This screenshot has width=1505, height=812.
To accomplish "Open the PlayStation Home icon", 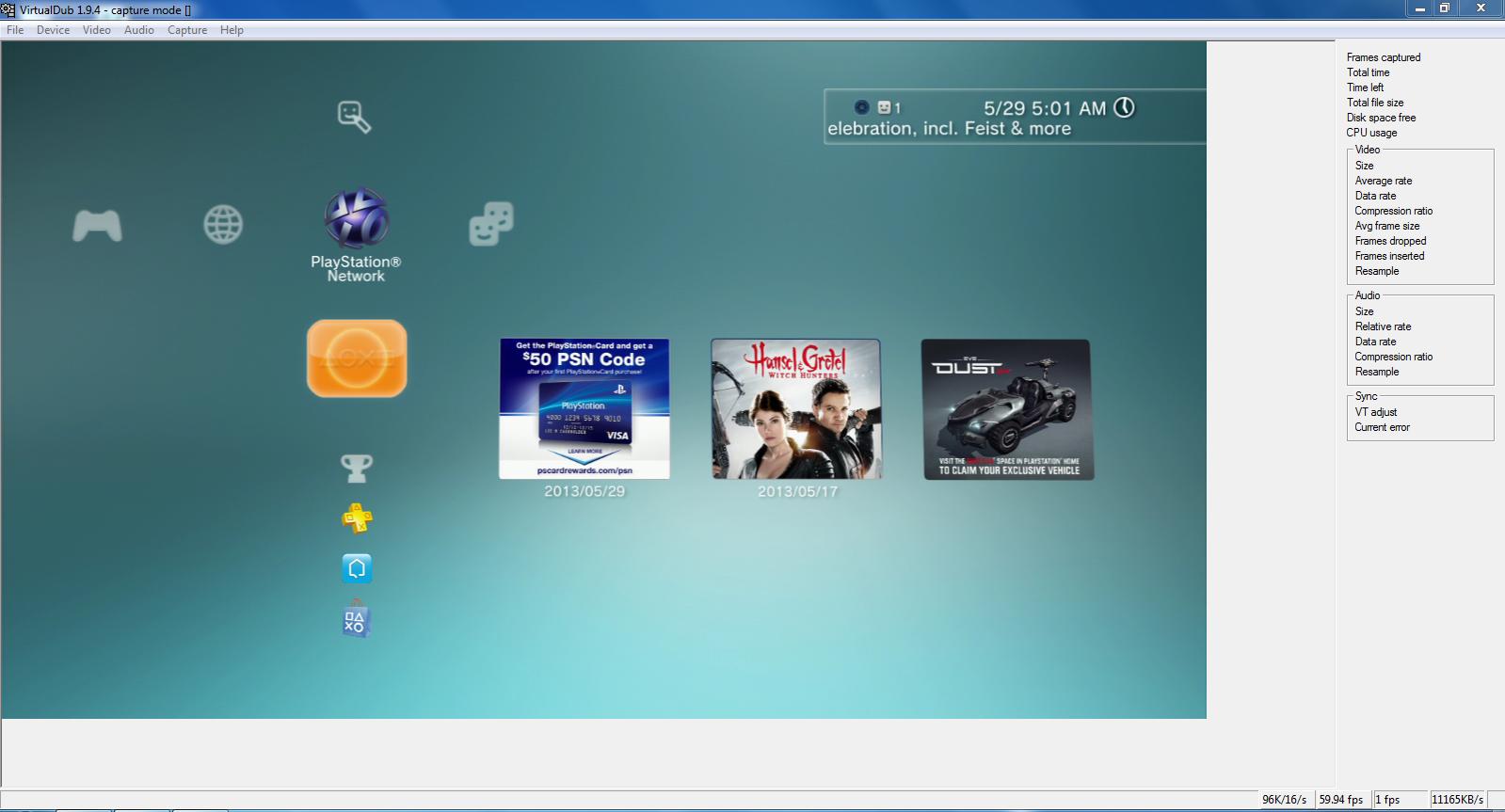I will (357, 568).
